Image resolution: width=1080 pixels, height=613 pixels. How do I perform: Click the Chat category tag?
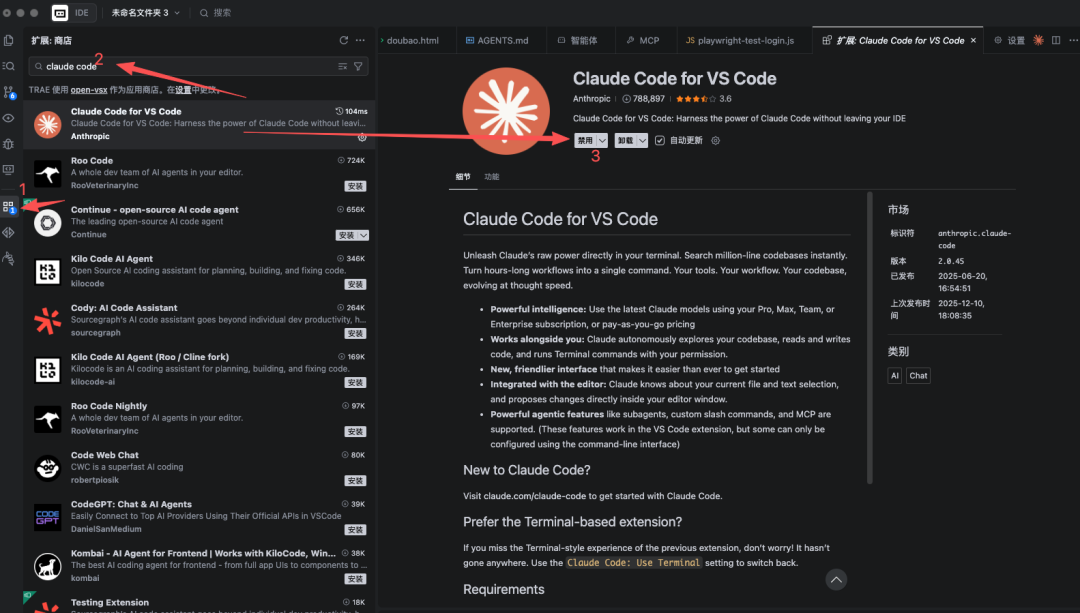tap(918, 375)
